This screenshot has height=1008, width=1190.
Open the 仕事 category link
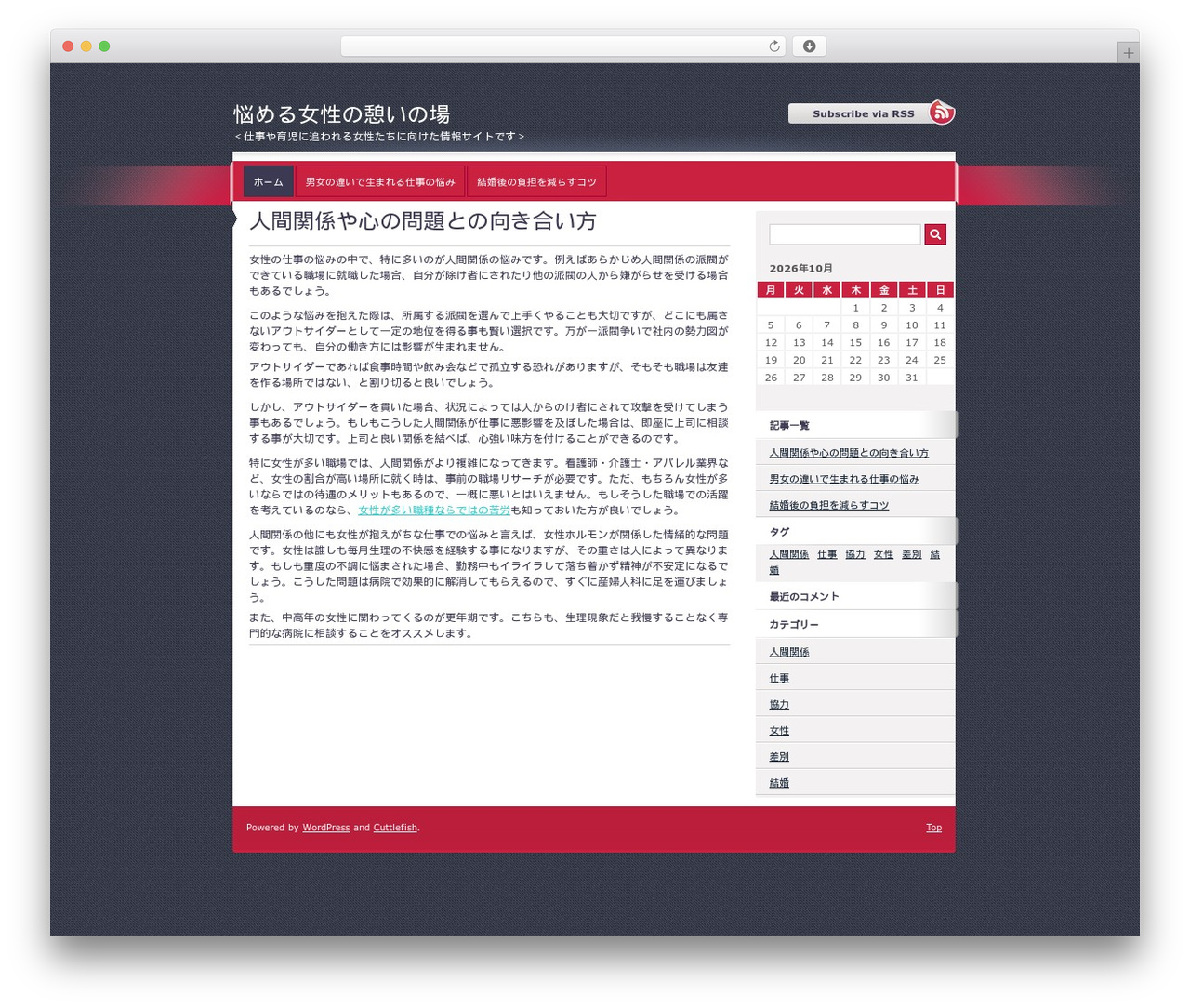[779, 678]
